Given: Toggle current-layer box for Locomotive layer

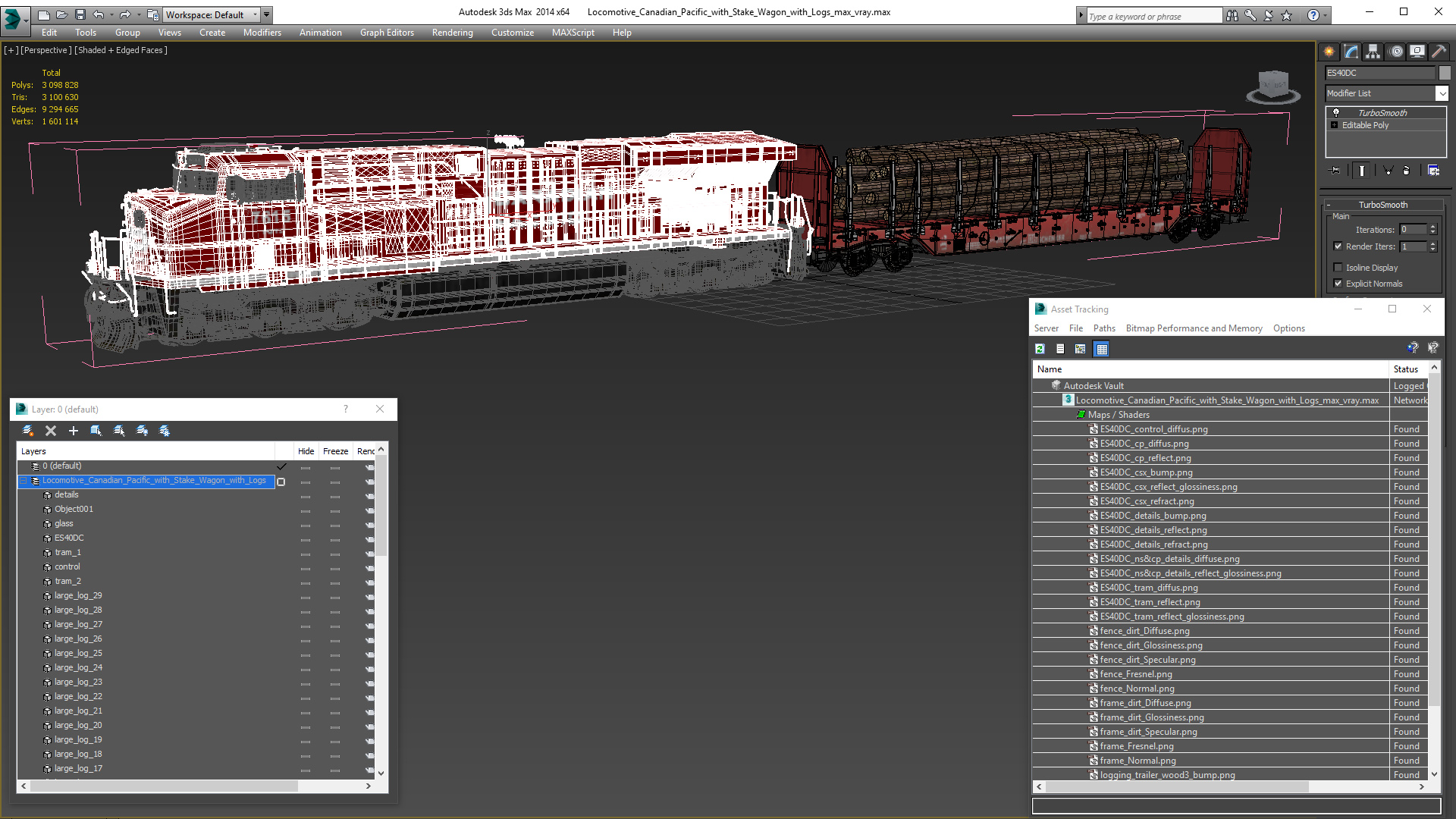Looking at the screenshot, I should (281, 482).
